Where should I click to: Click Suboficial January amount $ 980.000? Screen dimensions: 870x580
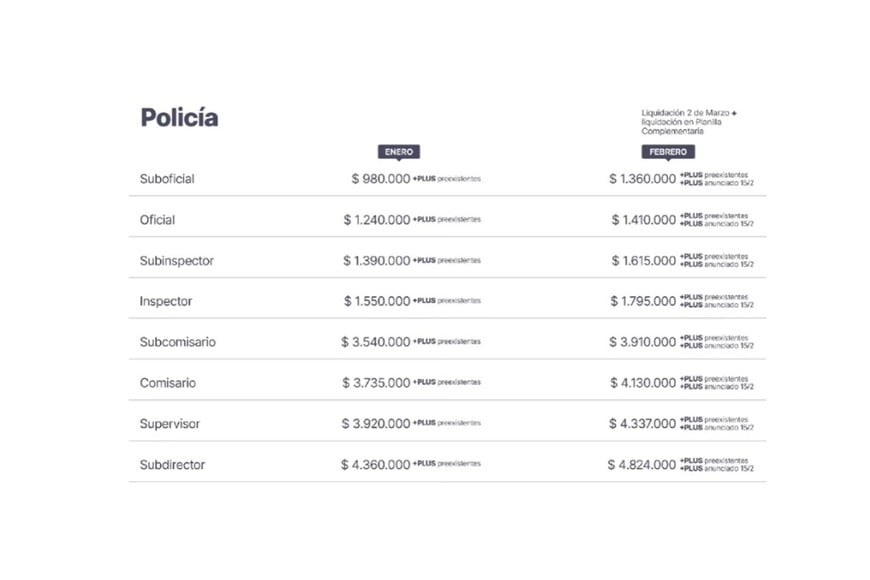point(381,179)
